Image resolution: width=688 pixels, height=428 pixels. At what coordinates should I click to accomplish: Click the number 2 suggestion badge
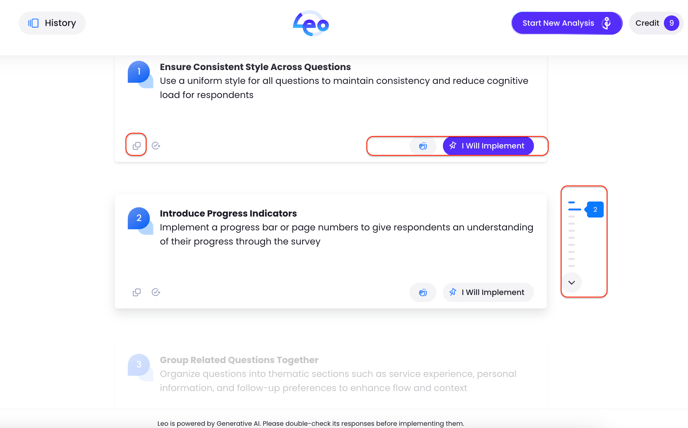(140, 220)
